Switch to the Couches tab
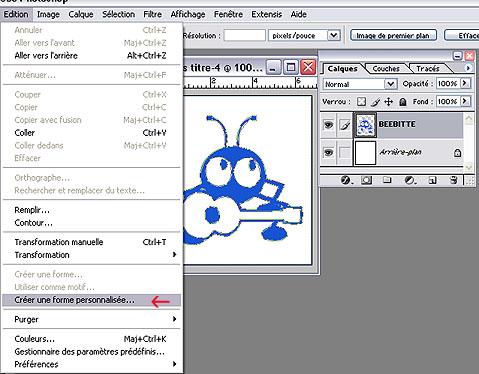The width and height of the screenshot is (479, 374). tap(386, 69)
